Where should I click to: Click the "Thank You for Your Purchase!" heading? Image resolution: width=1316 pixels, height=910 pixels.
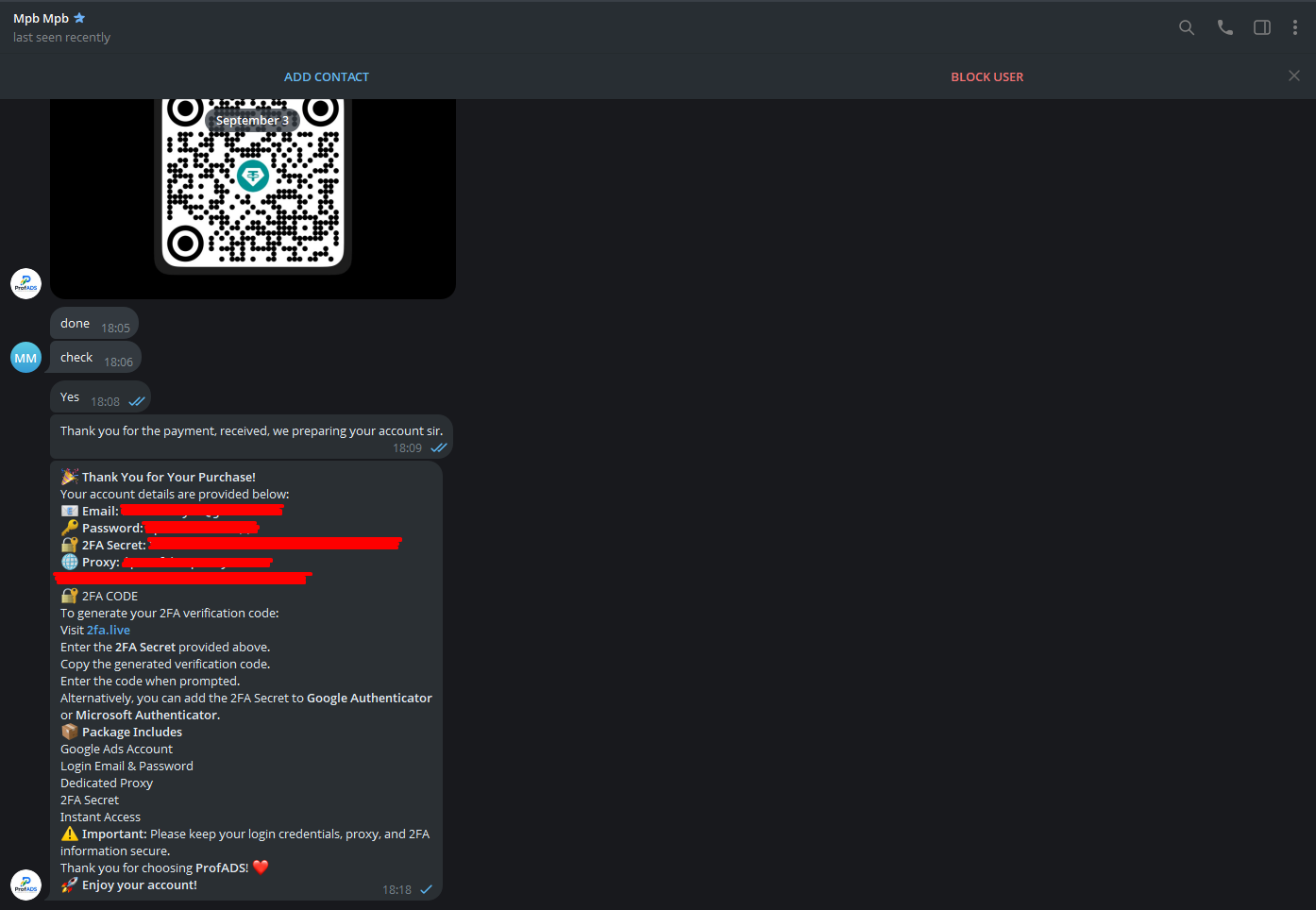point(169,477)
